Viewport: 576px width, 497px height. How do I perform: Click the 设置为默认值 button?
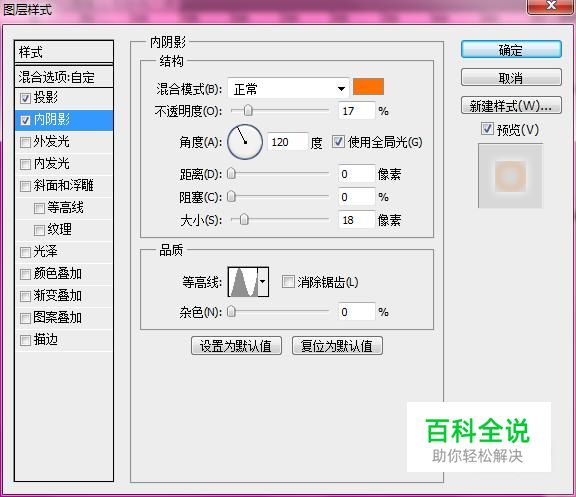[x=236, y=346]
